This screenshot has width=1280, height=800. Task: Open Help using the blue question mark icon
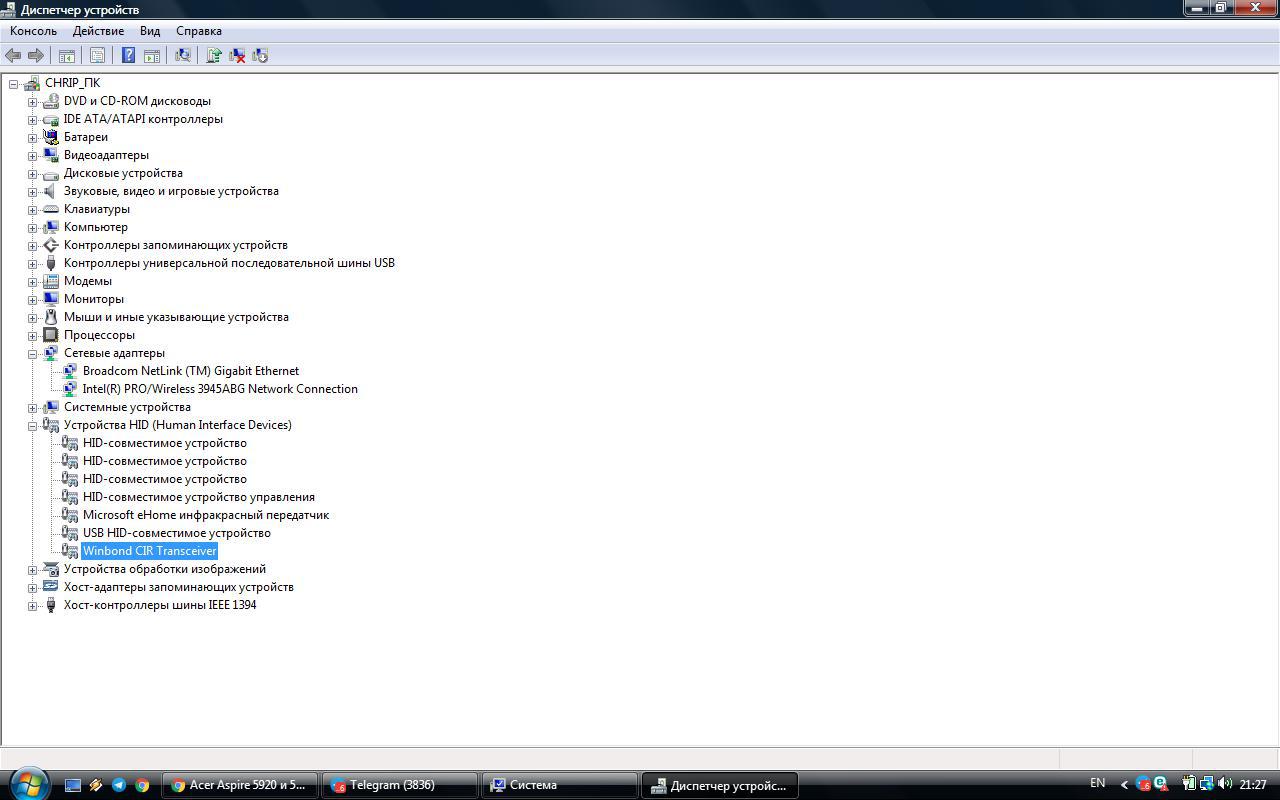point(128,56)
